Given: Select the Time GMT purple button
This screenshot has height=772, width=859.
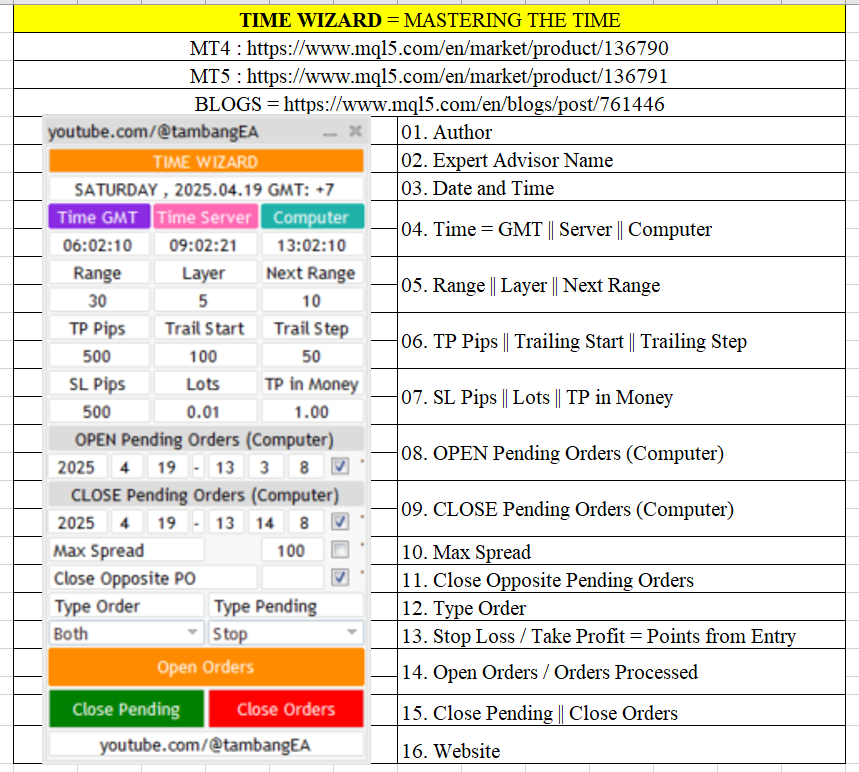Looking at the screenshot, I should coord(99,217).
